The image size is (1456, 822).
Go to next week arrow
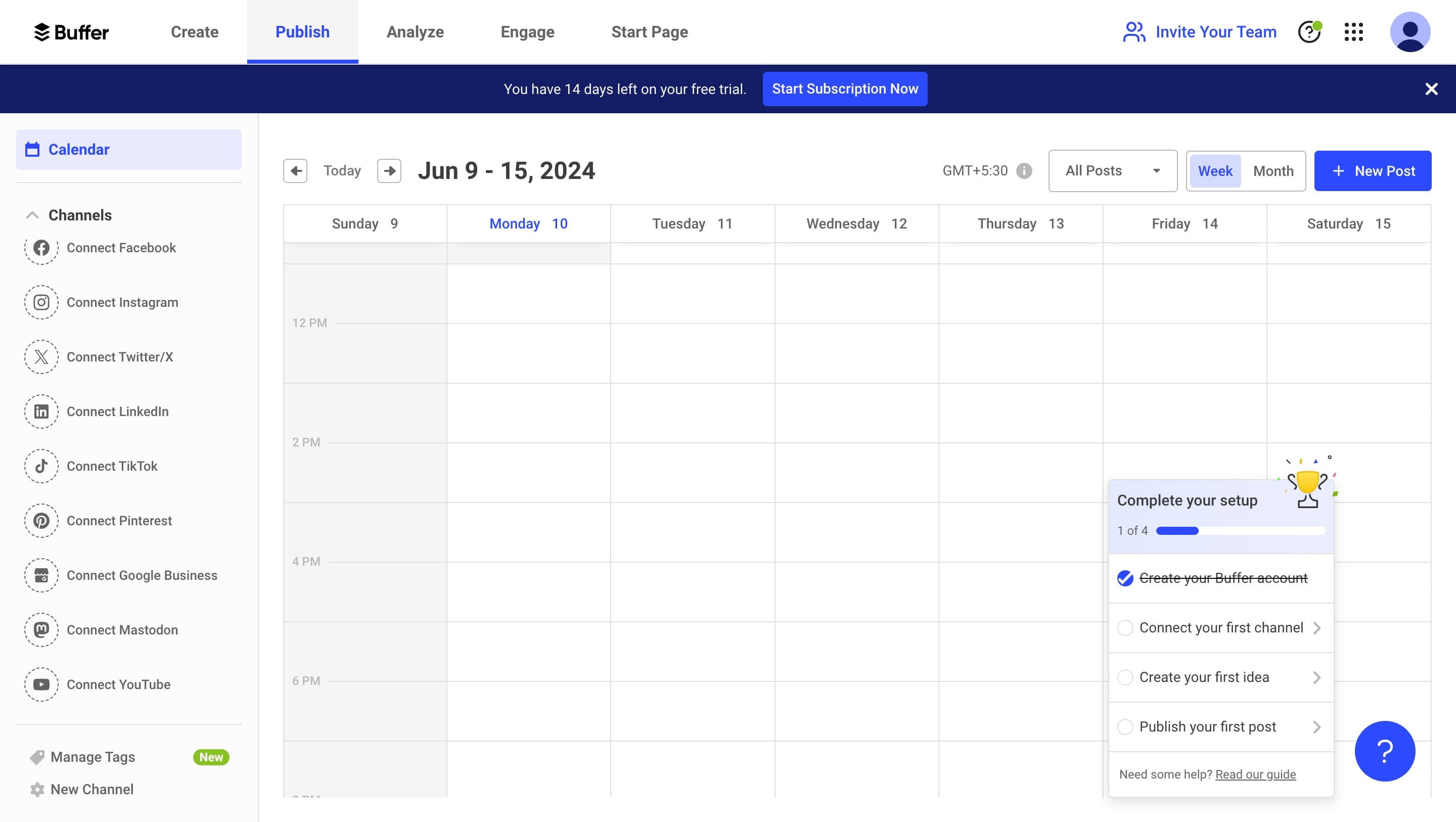tap(389, 171)
